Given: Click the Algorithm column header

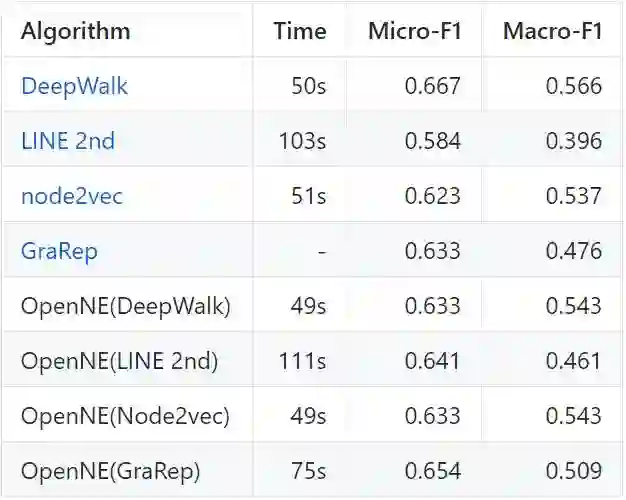Looking at the screenshot, I should (x=75, y=31).
